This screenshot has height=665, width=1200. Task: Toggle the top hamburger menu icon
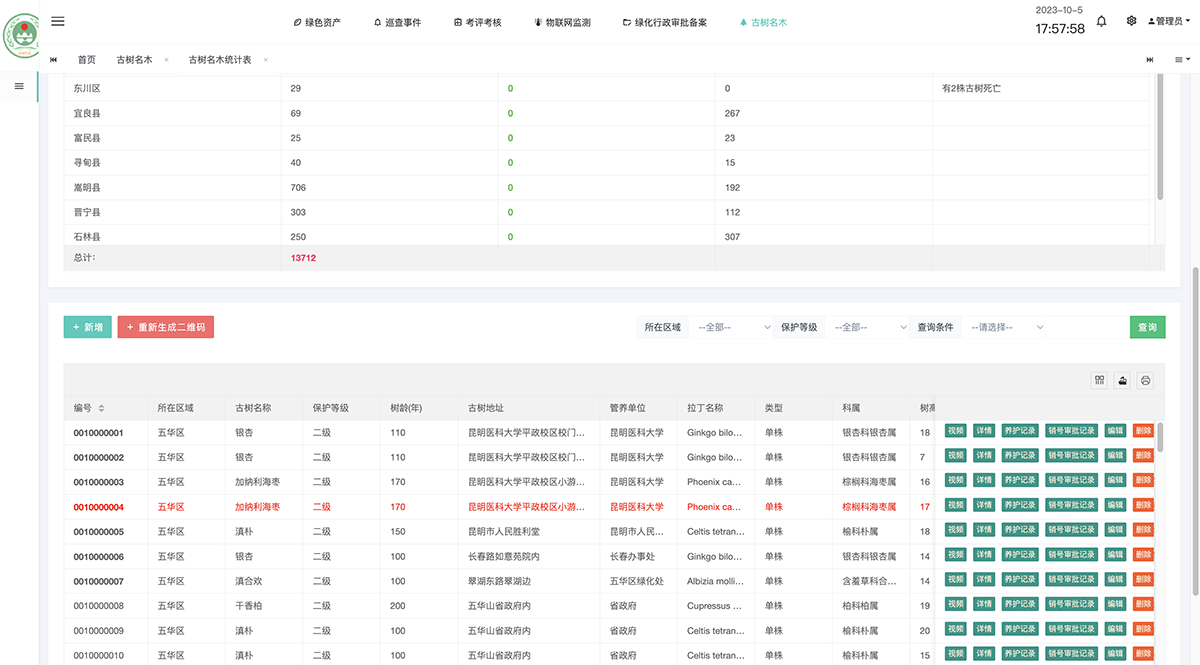tap(58, 21)
